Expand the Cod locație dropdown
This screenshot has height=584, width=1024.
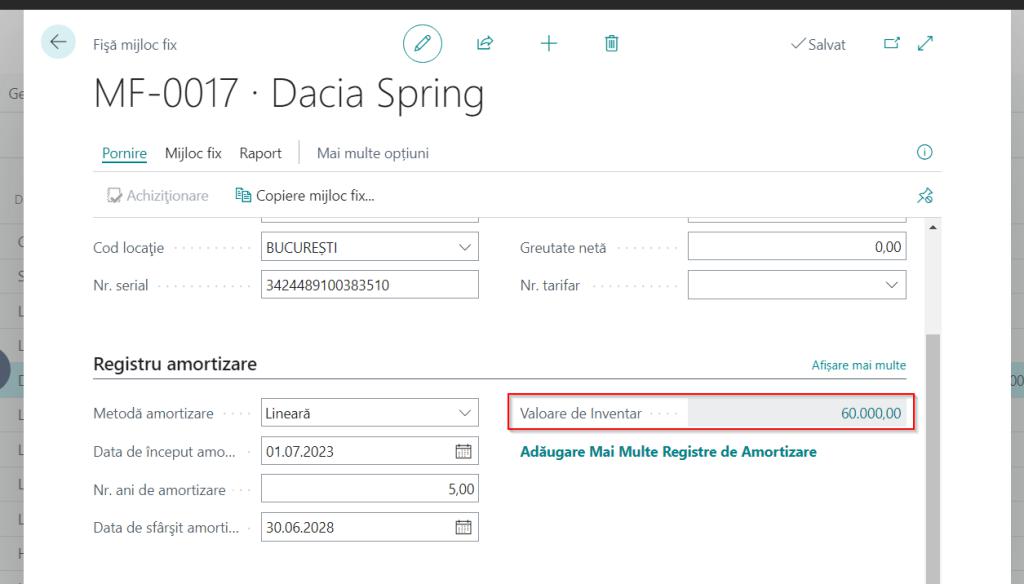click(464, 247)
